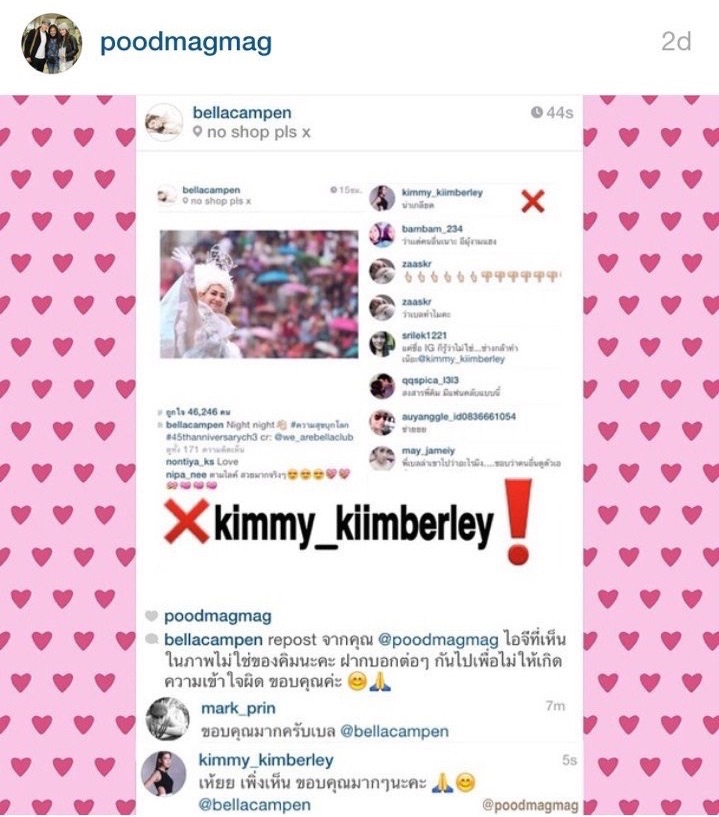This screenshot has height=817, width=719.
Task: Click the comment bubble icon beside bellacampen caption
Action: point(151,639)
